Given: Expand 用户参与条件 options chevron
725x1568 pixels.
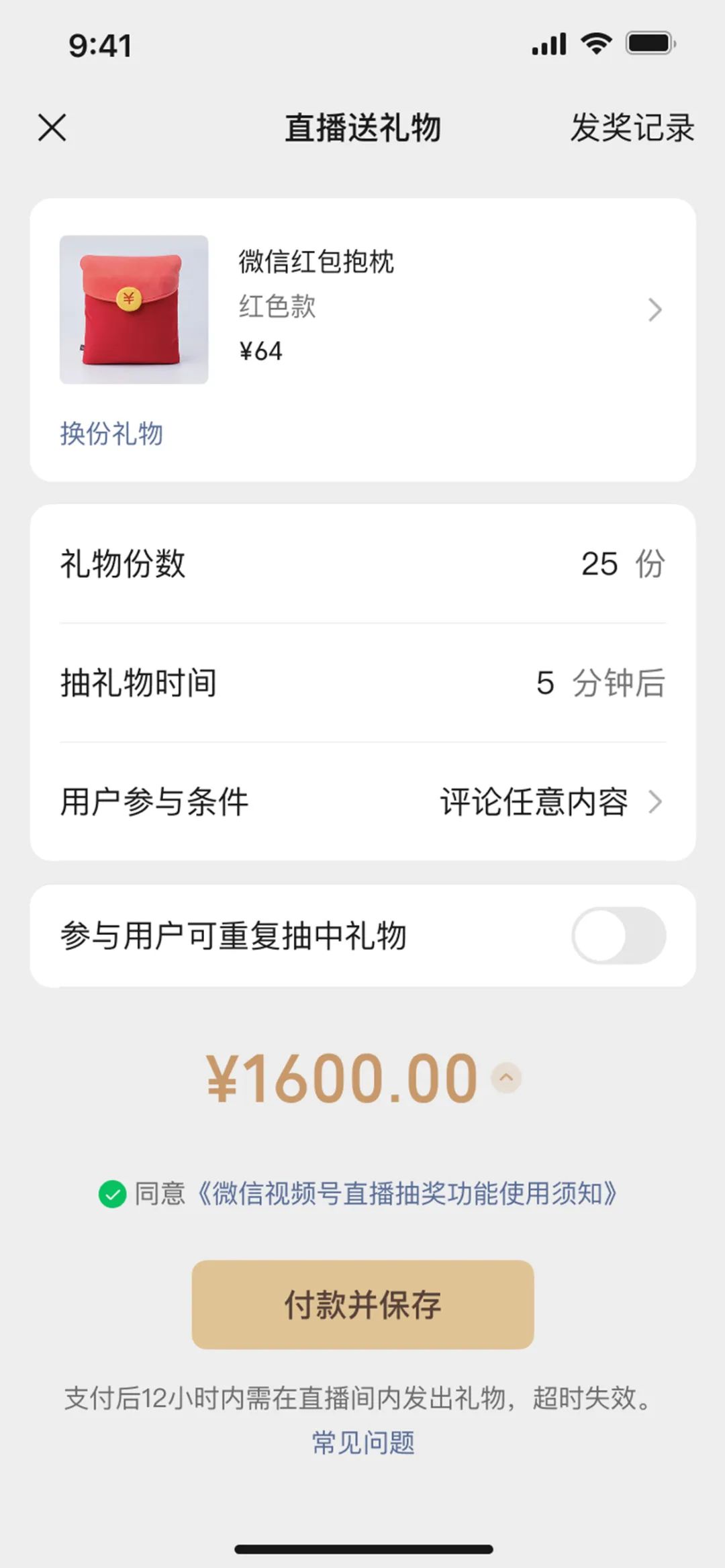Looking at the screenshot, I should [x=655, y=802].
